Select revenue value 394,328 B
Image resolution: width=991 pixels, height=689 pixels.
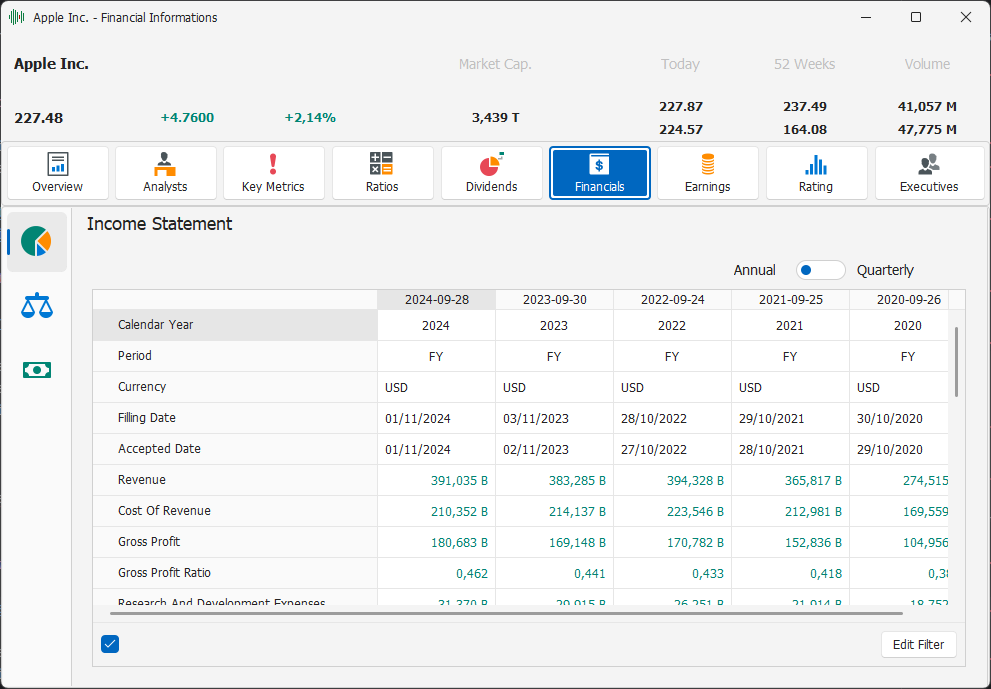click(x=695, y=481)
